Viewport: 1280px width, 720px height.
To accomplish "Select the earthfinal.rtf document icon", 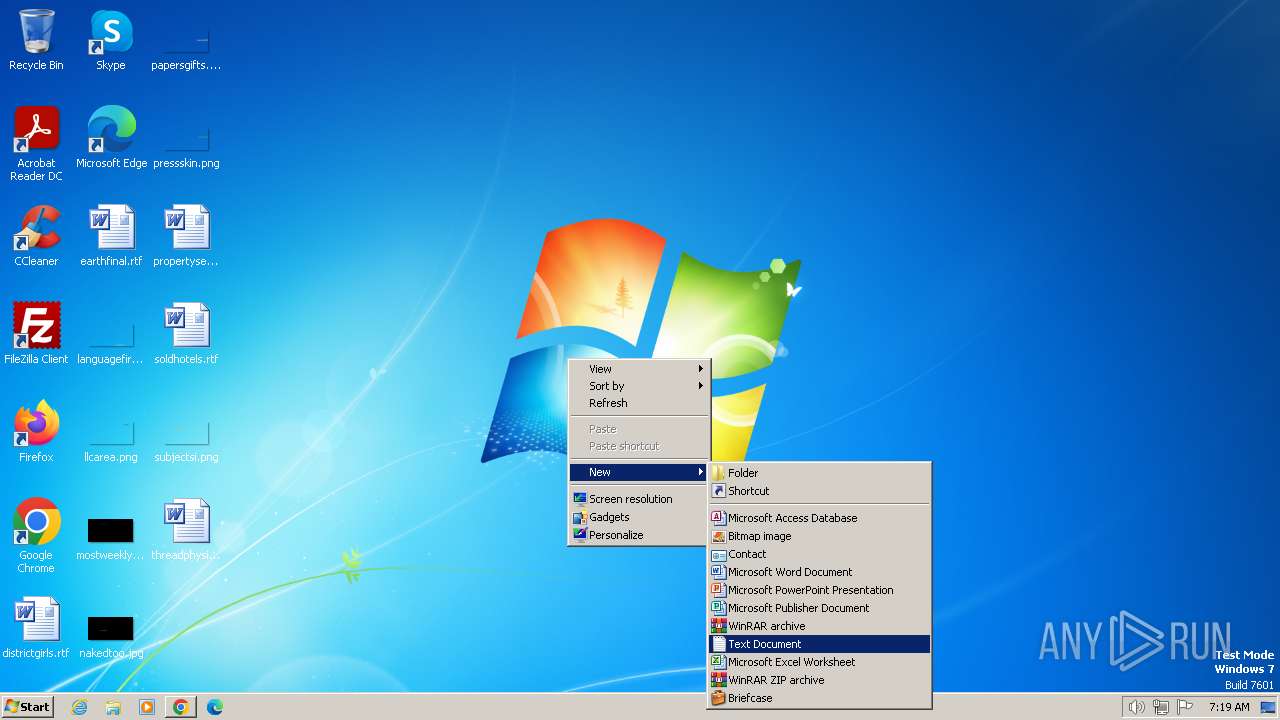I will pyautogui.click(x=111, y=235).
